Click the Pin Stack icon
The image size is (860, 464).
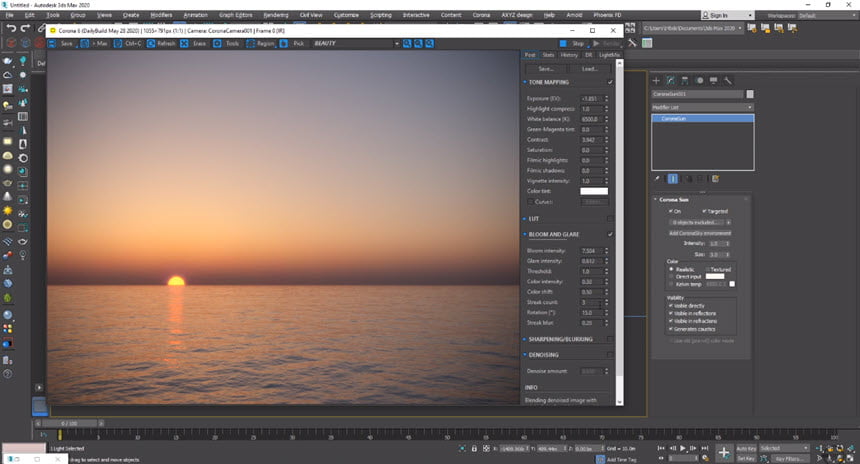(x=657, y=178)
